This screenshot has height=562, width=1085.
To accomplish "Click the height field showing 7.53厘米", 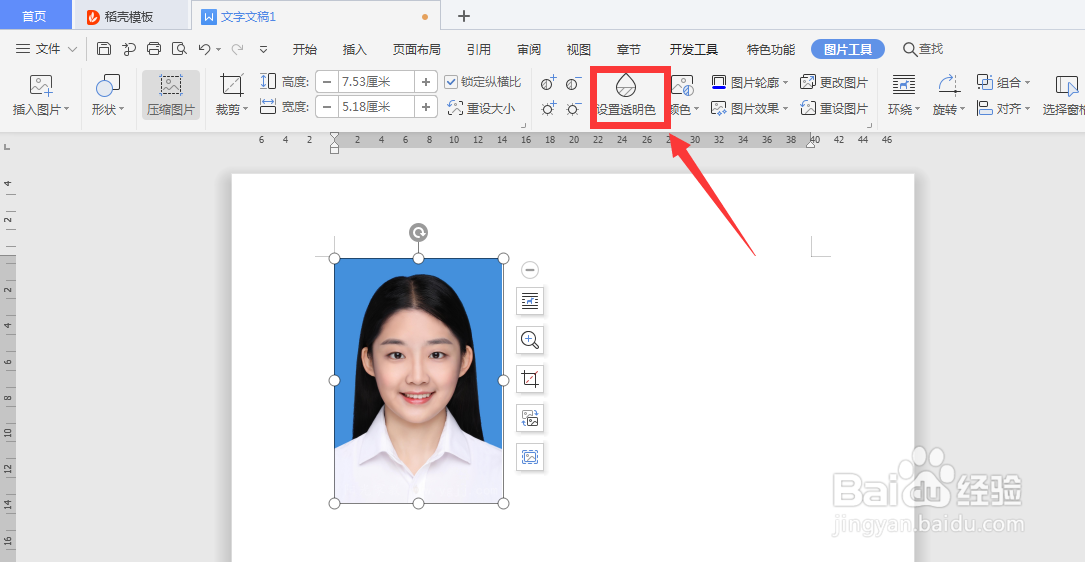I will (x=376, y=82).
